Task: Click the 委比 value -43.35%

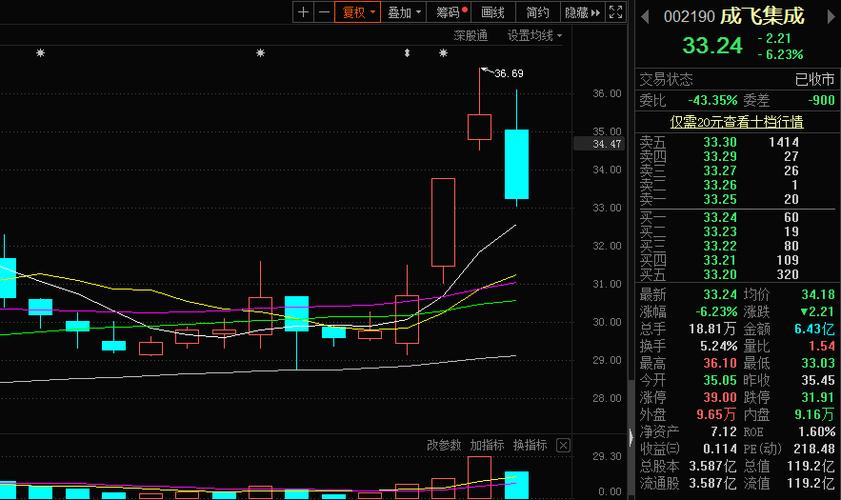Action: point(712,100)
